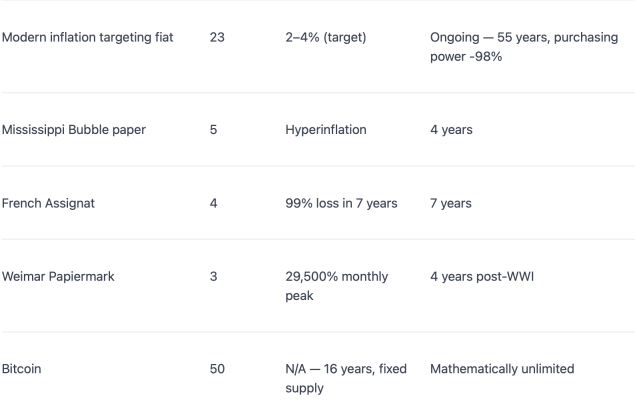Viewport: 635px width, 412px height.
Task: Click the Mathematically unlimited cell
Action: pos(502,369)
